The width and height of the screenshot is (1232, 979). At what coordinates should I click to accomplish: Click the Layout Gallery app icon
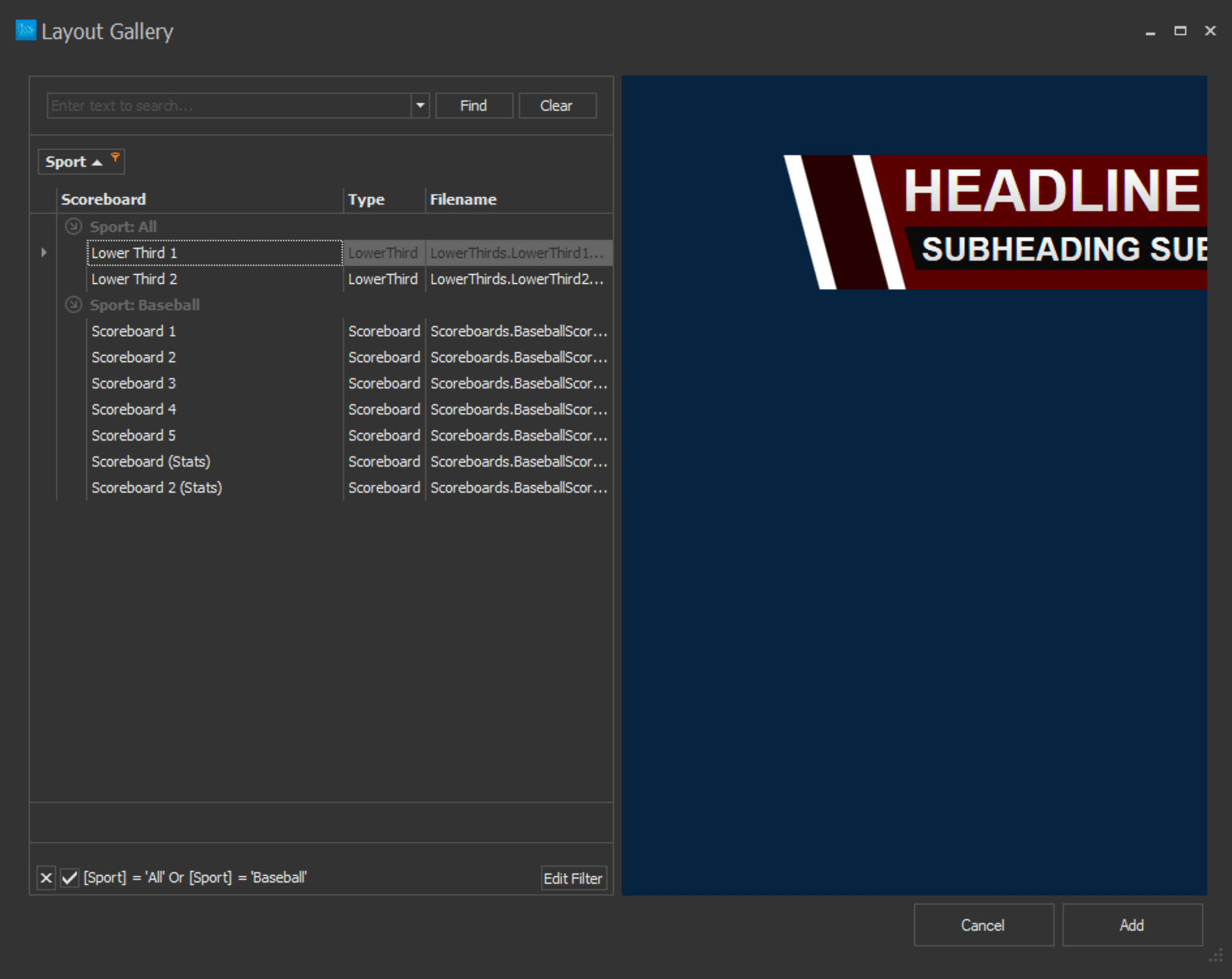pos(25,31)
